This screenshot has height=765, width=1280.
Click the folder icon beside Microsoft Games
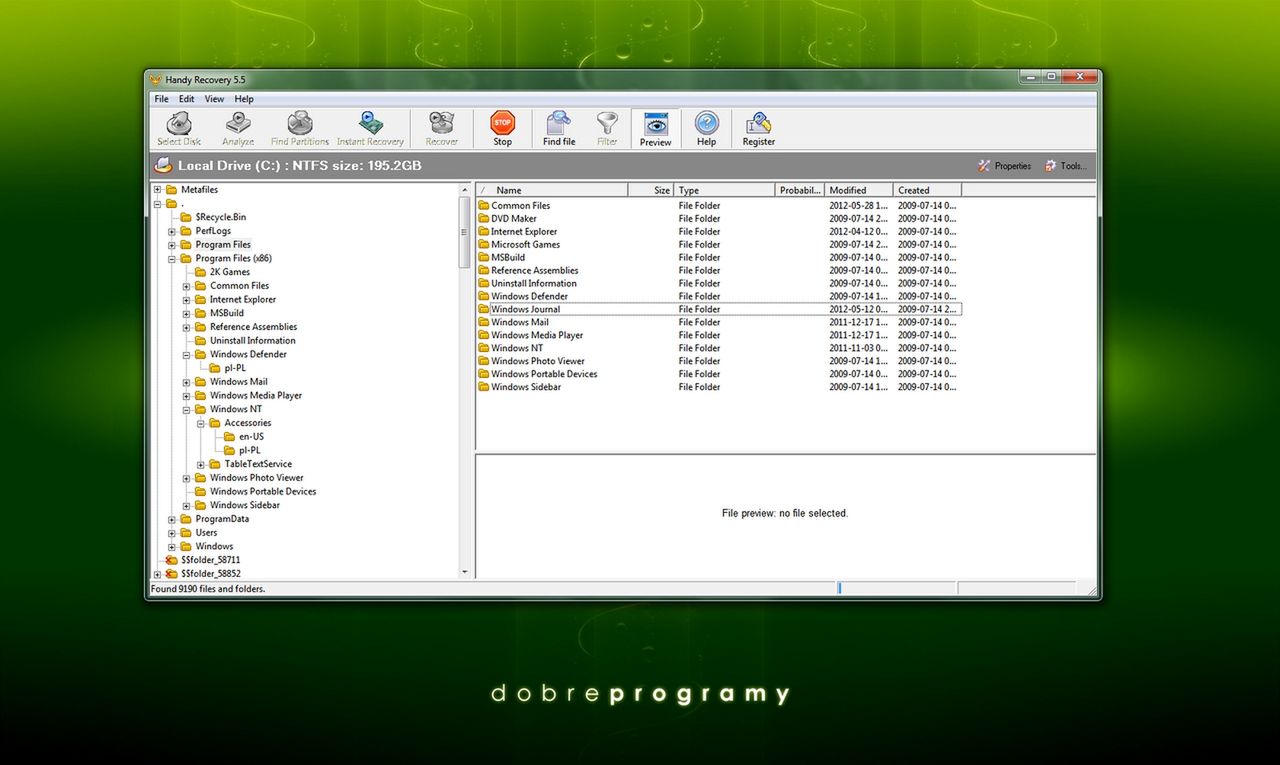484,245
